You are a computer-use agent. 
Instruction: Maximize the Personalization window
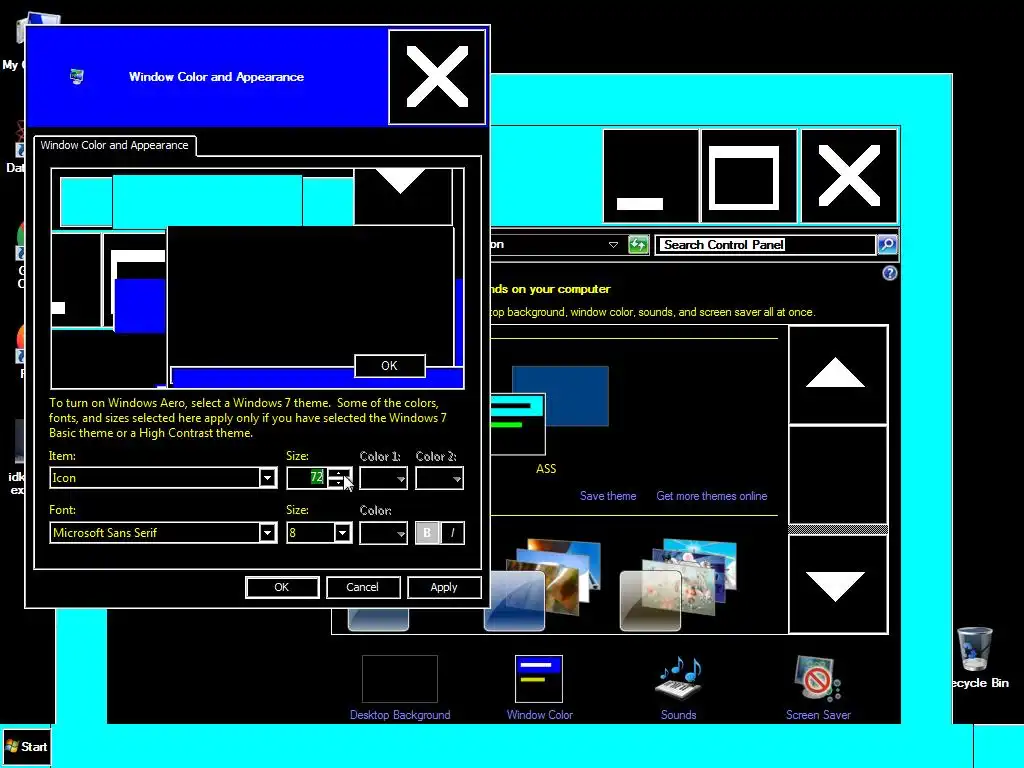tap(748, 176)
